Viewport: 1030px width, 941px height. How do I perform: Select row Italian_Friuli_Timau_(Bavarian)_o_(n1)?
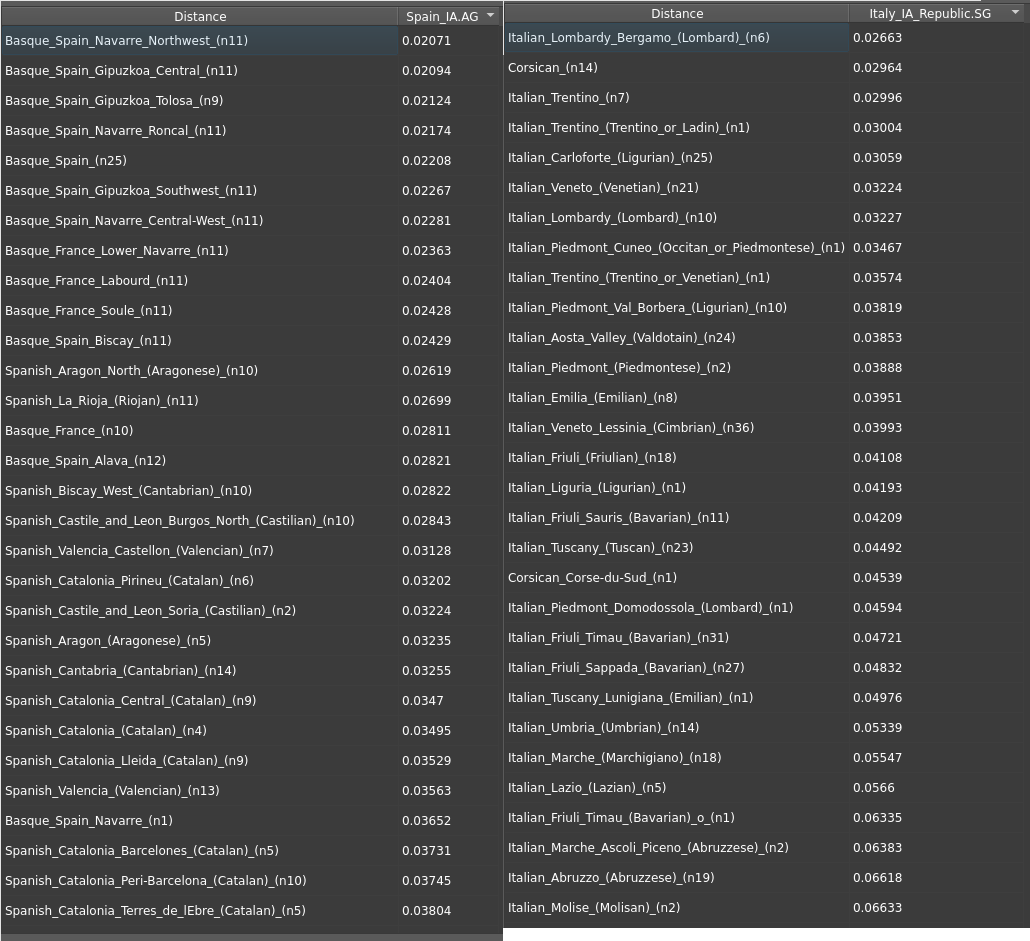click(765, 818)
